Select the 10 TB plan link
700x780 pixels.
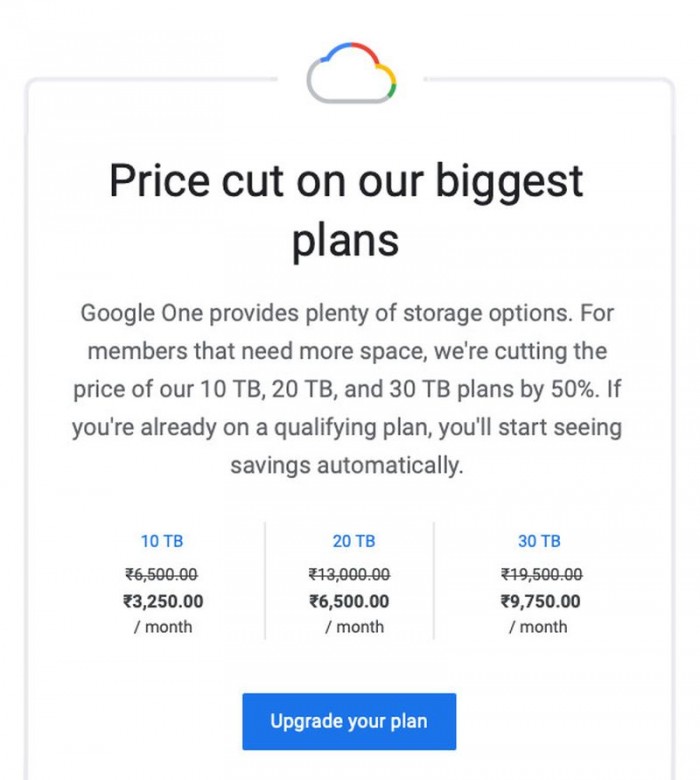161,541
